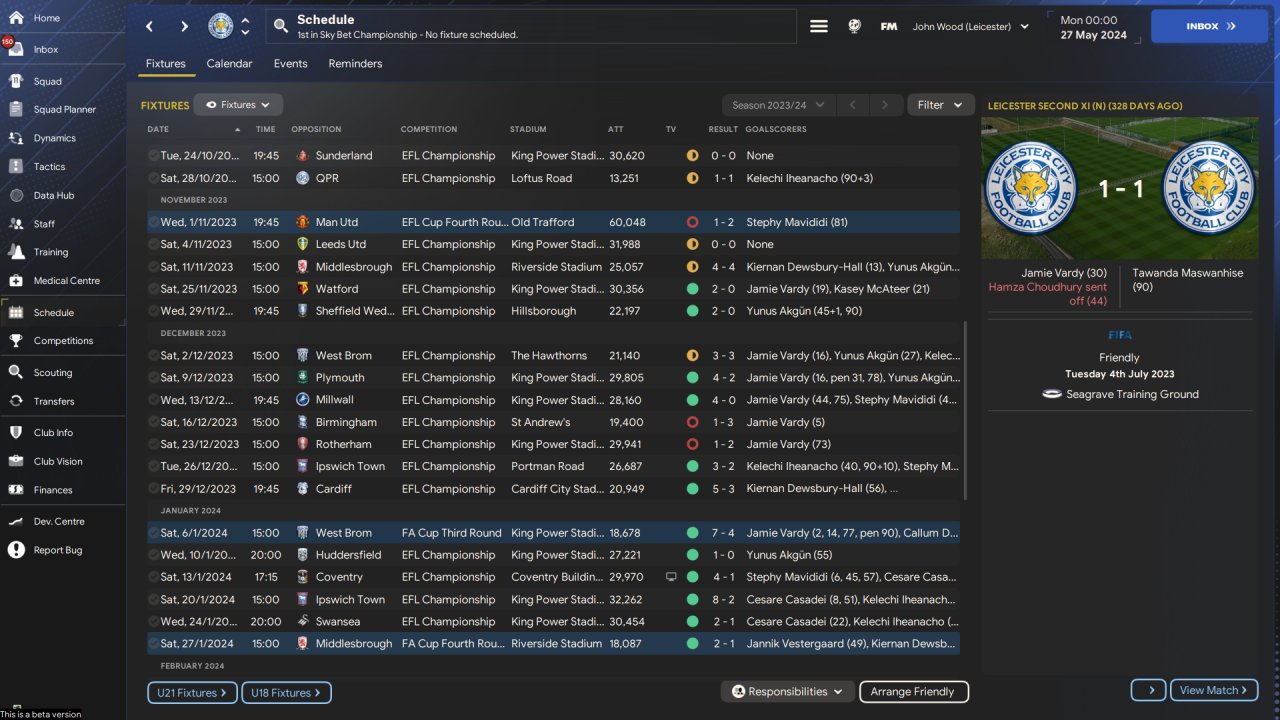Image resolution: width=1280 pixels, height=720 pixels.
Task: Sort by the Opposition column header
Action: [x=316, y=129]
